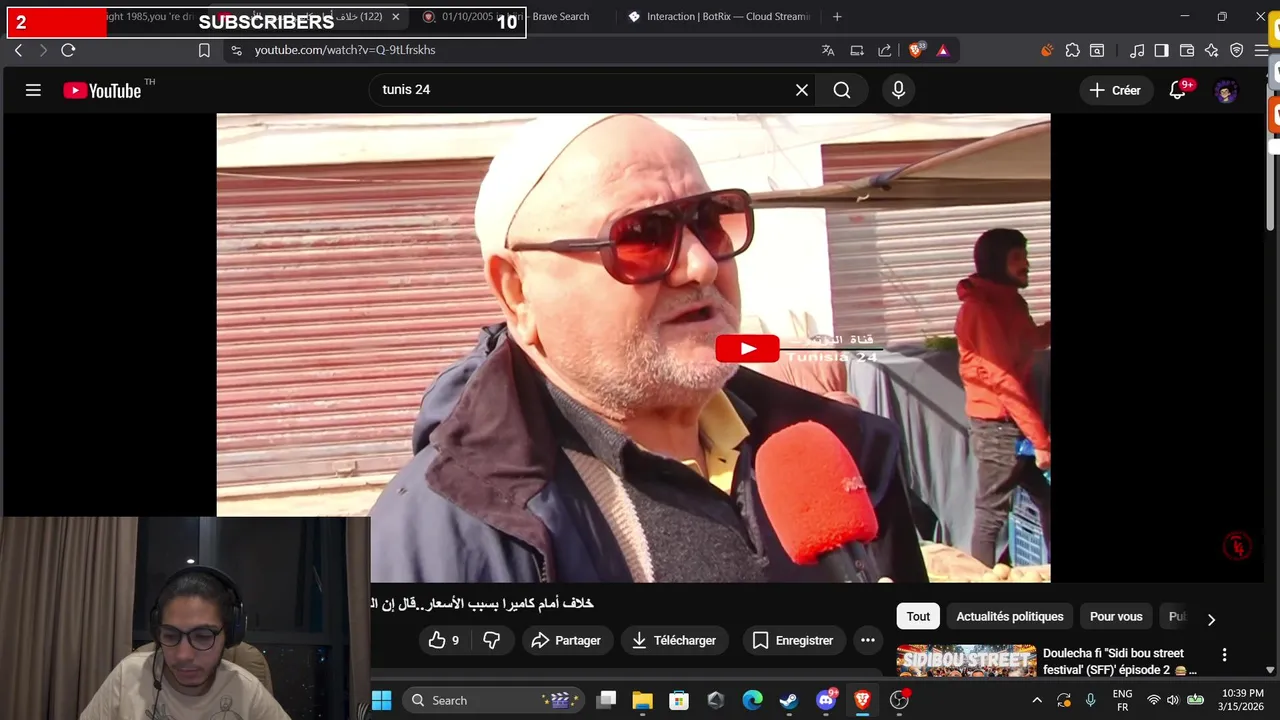The height and width of the screenshot is (720, 1280).
Task: Open the YouTube account avatar menu
Action: pyautogui.click(x=1226, y=91)
